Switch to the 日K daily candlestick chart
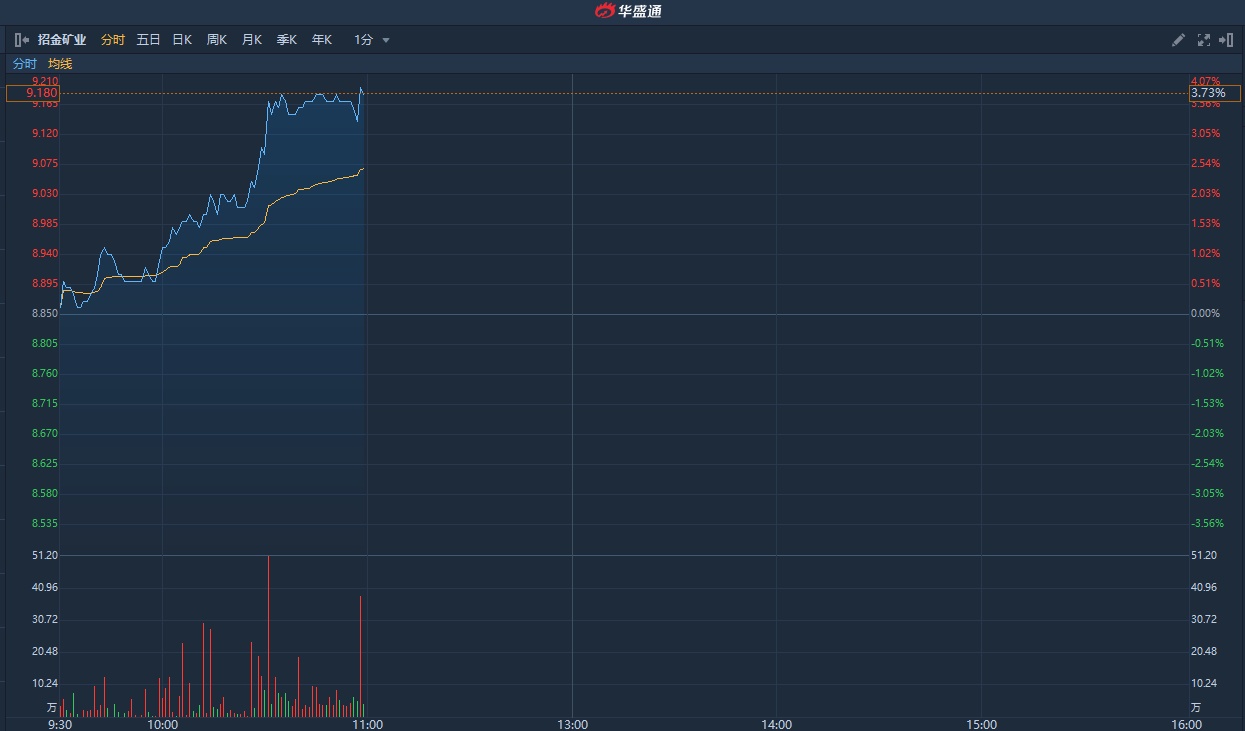 182,40
